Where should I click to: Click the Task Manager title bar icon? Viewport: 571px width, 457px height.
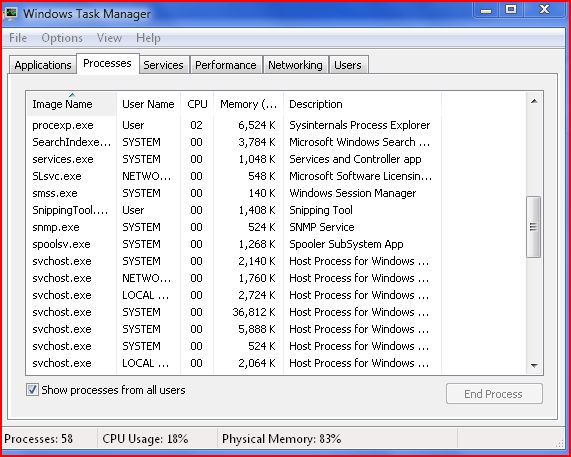click(11, 13)
